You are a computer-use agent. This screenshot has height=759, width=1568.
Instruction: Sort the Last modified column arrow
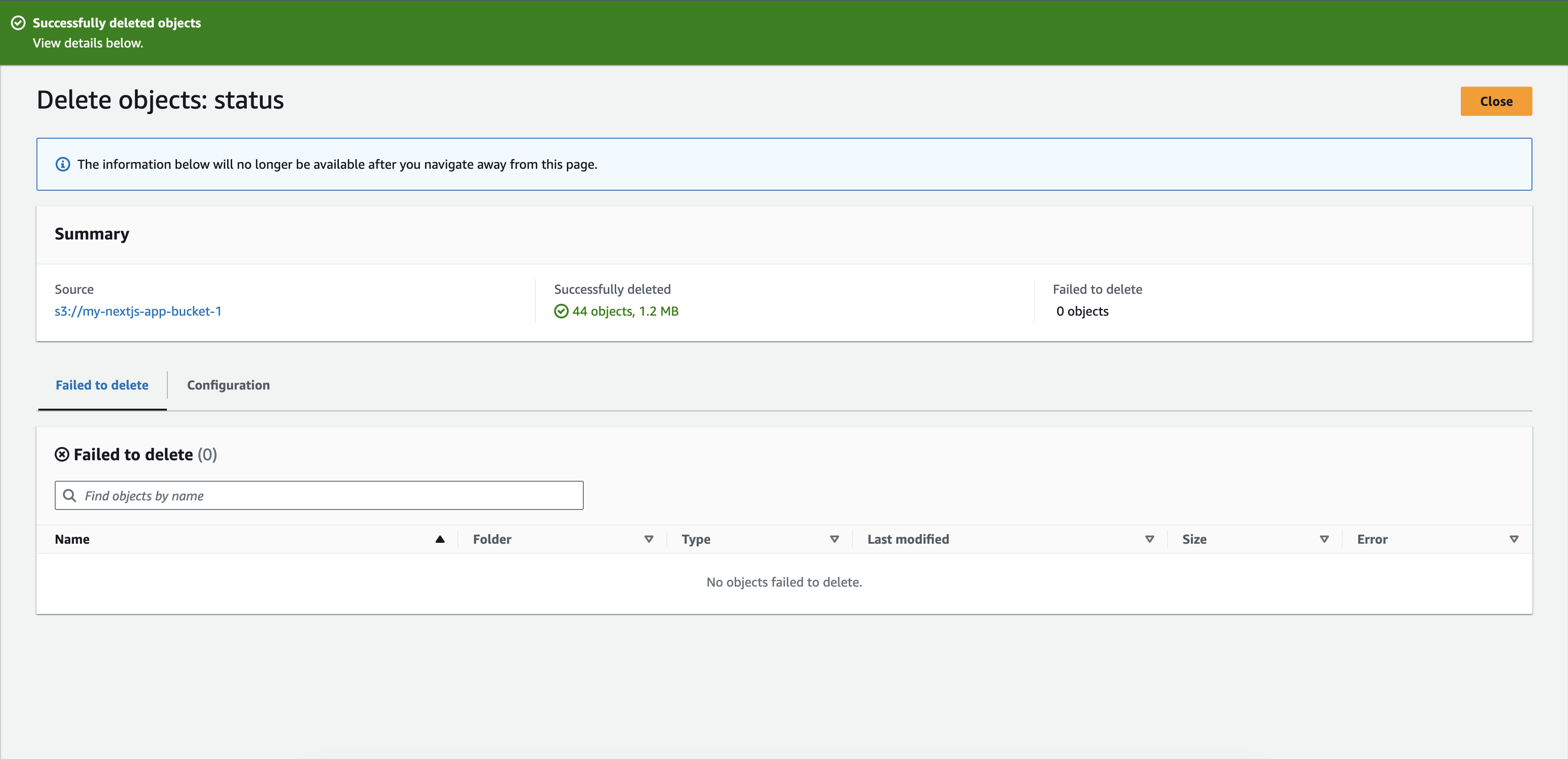pos(1149,539)
